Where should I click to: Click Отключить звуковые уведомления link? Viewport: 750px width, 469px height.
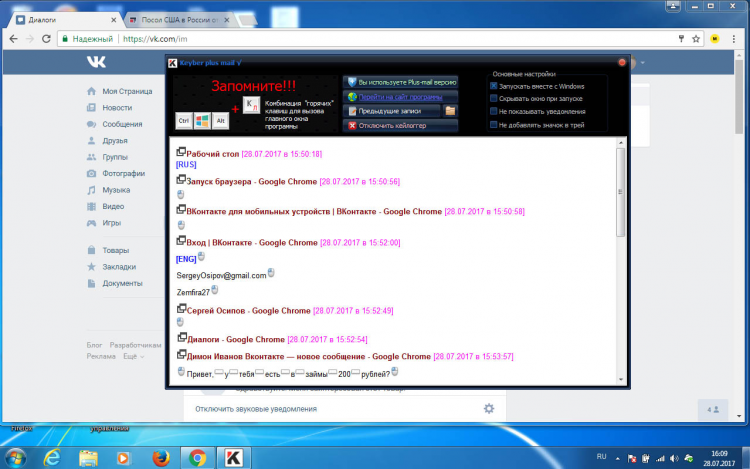[256, 409]
